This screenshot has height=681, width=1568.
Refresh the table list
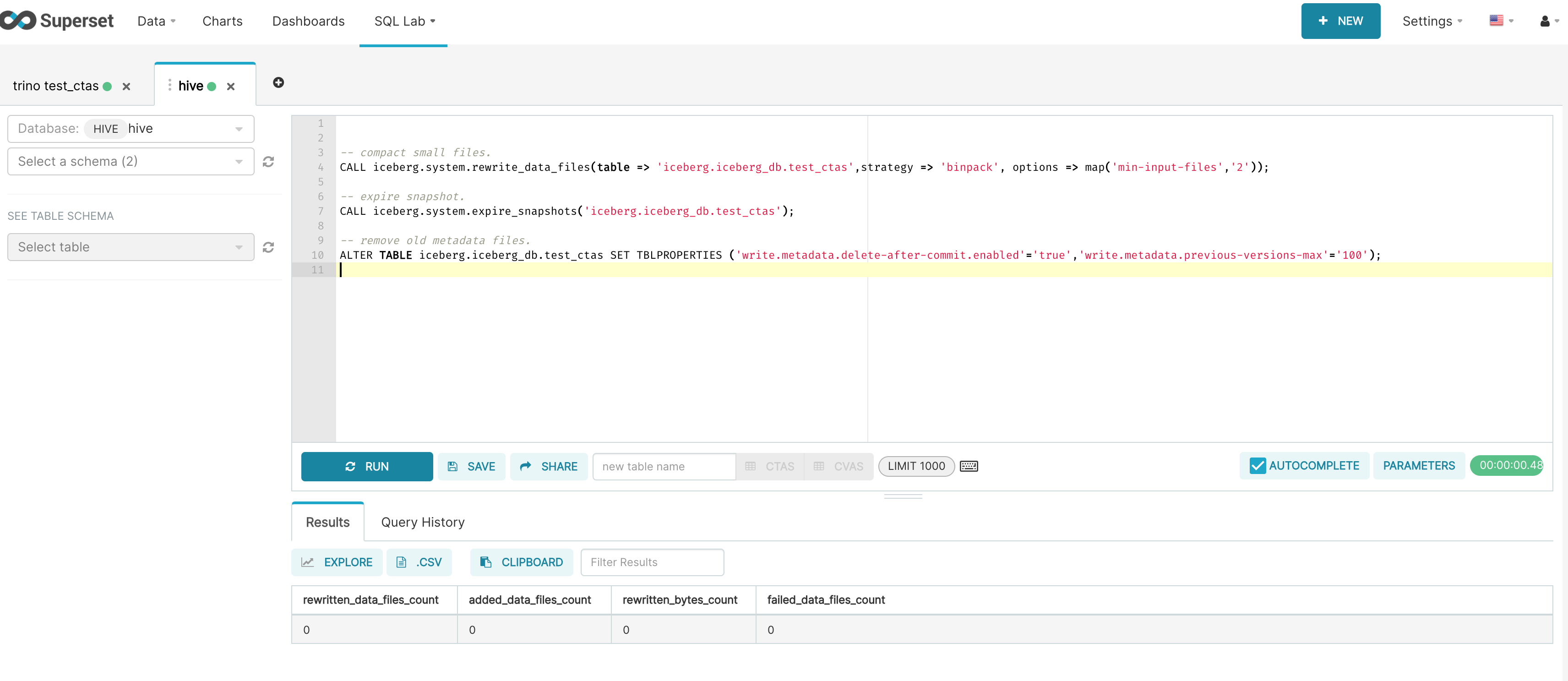pos(268,247)
